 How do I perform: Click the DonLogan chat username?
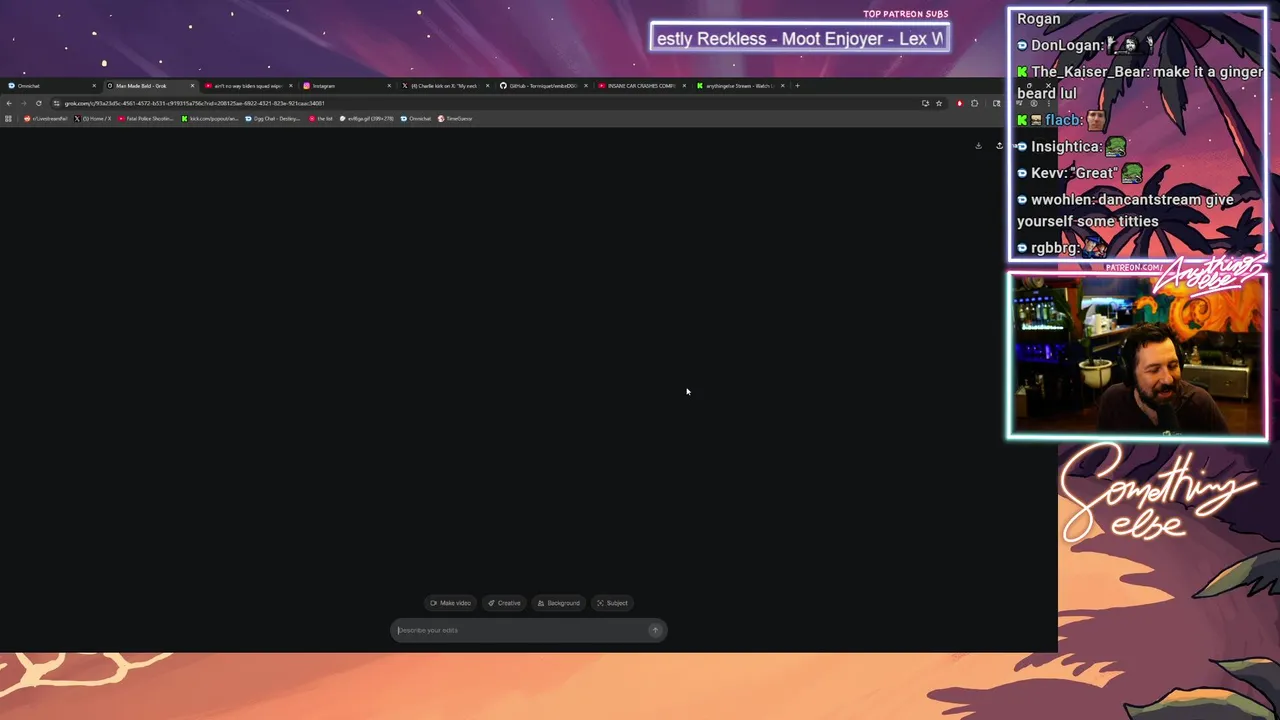pos(1067,45)
